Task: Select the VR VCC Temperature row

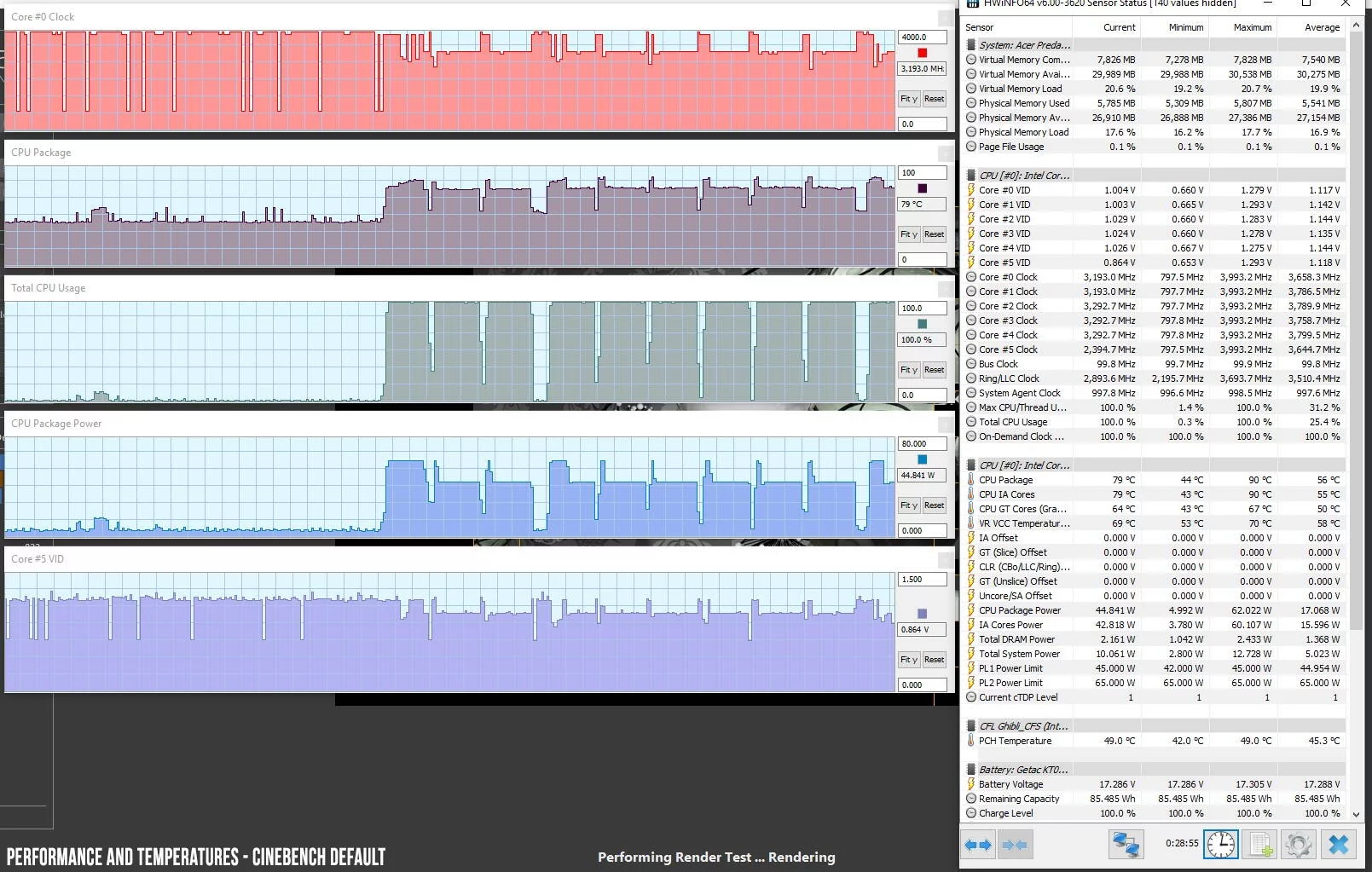Action: (1154, 523)
